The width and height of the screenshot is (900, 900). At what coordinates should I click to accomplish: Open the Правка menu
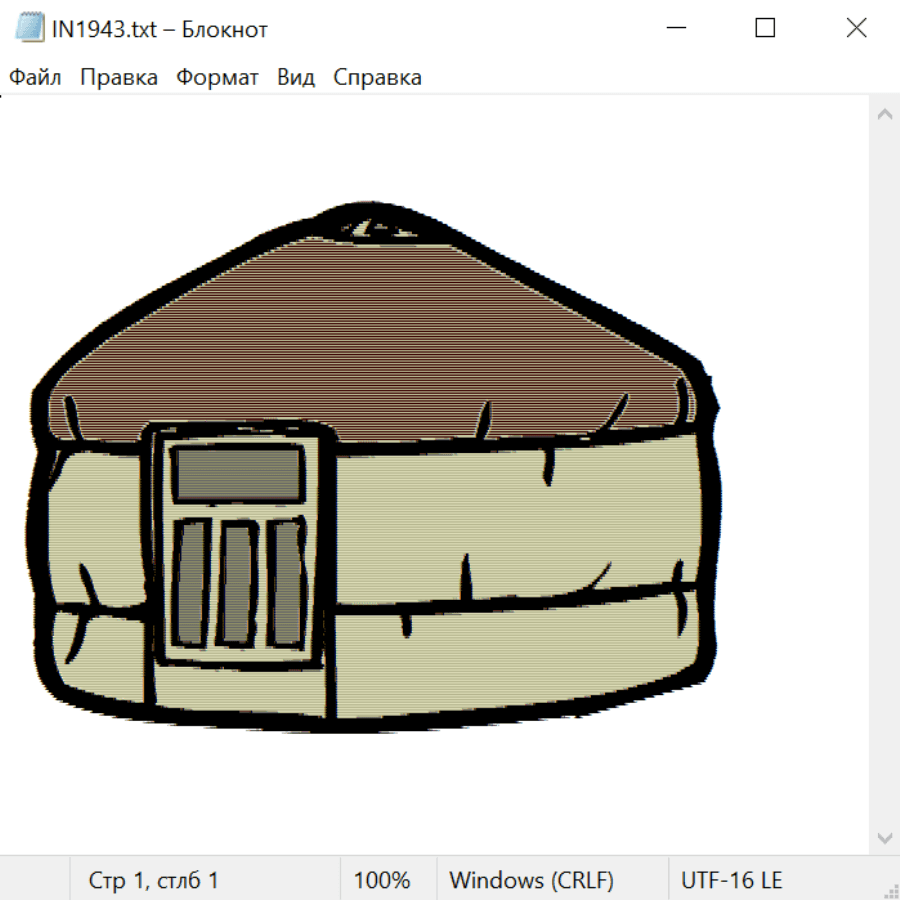[x=118, y=78]
